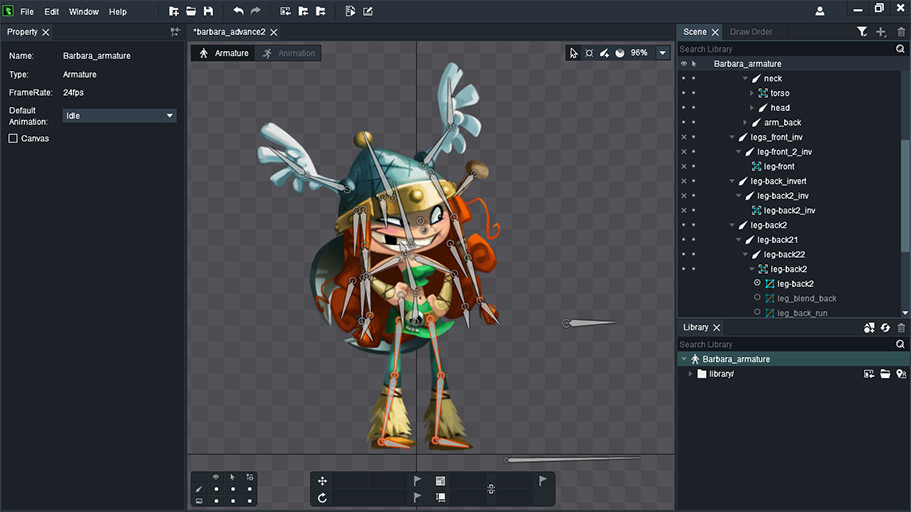Toggle visibility dot for the neck row
Screen dimensions: 911x512
[x=684, y=78]
